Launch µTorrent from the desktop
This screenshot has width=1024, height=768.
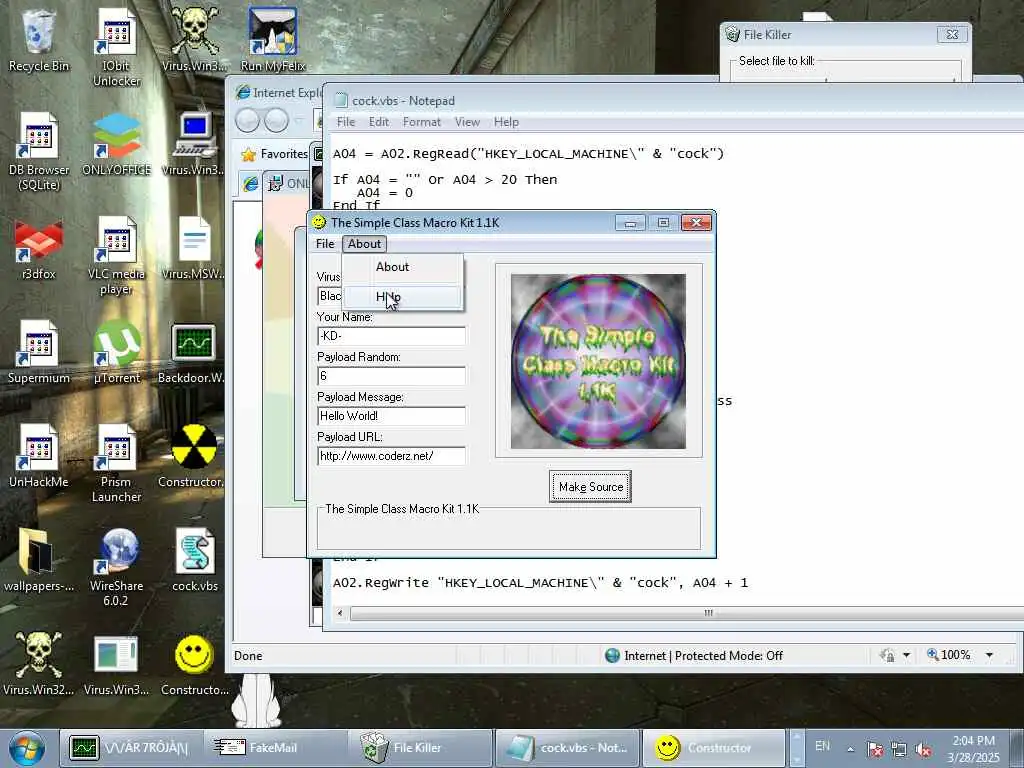point(116,353)
